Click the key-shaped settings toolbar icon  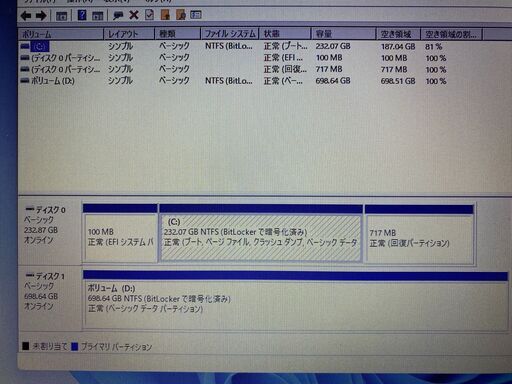click(x=118, y=15)
